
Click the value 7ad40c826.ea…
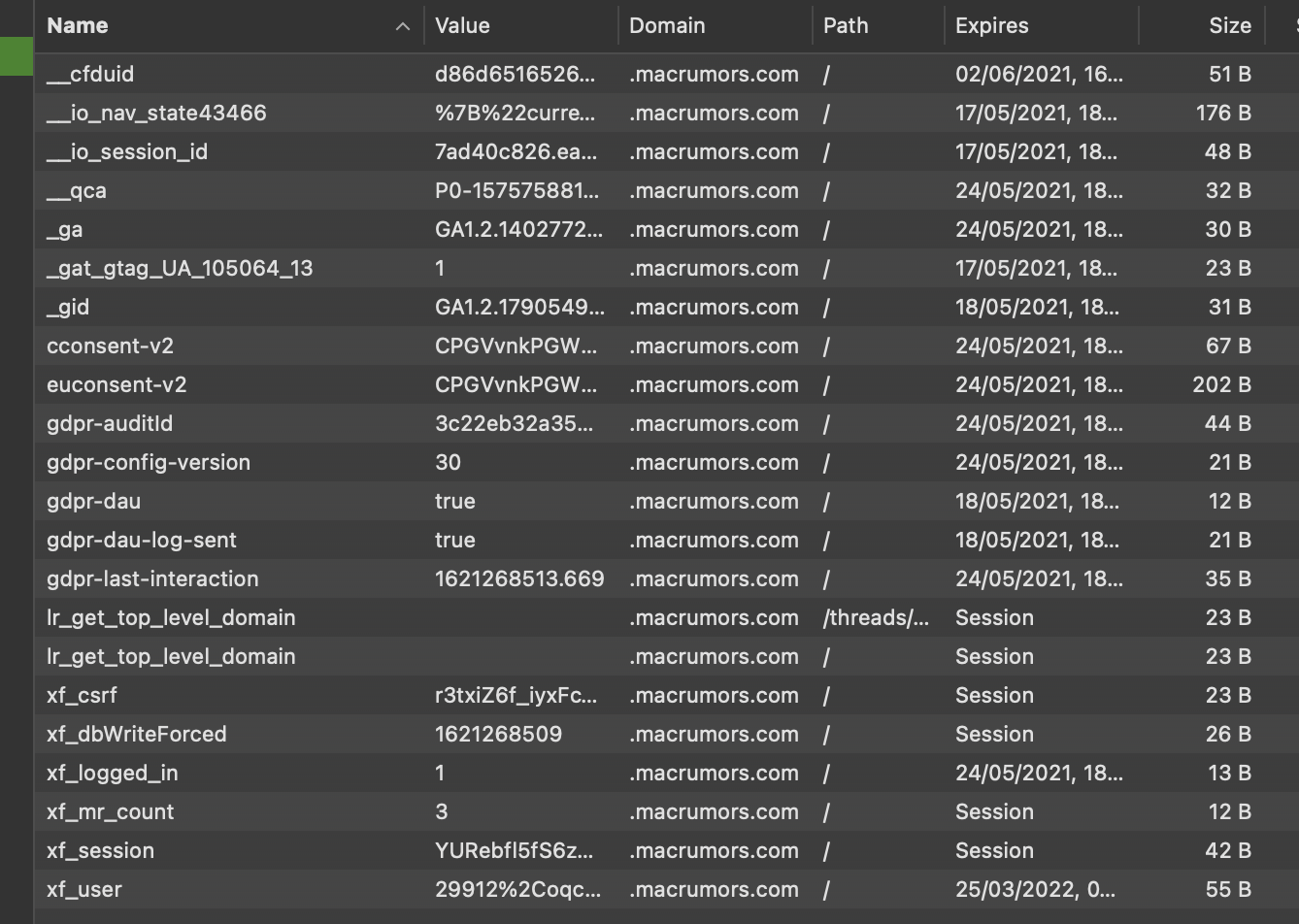[516, 152]
